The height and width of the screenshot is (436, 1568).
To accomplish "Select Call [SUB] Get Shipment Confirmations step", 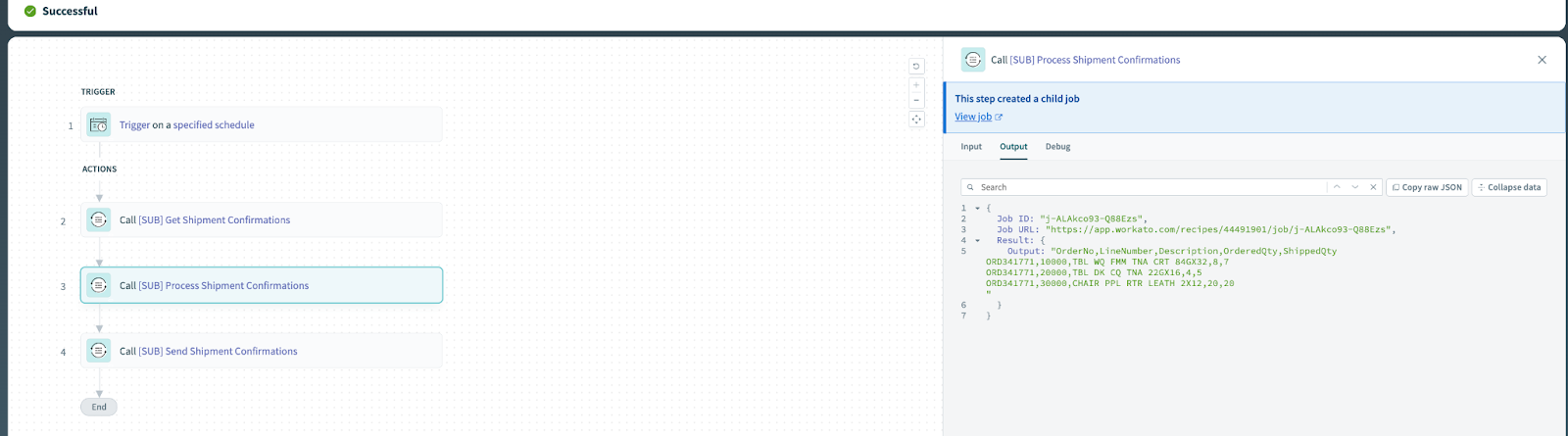I will [261, 219].
